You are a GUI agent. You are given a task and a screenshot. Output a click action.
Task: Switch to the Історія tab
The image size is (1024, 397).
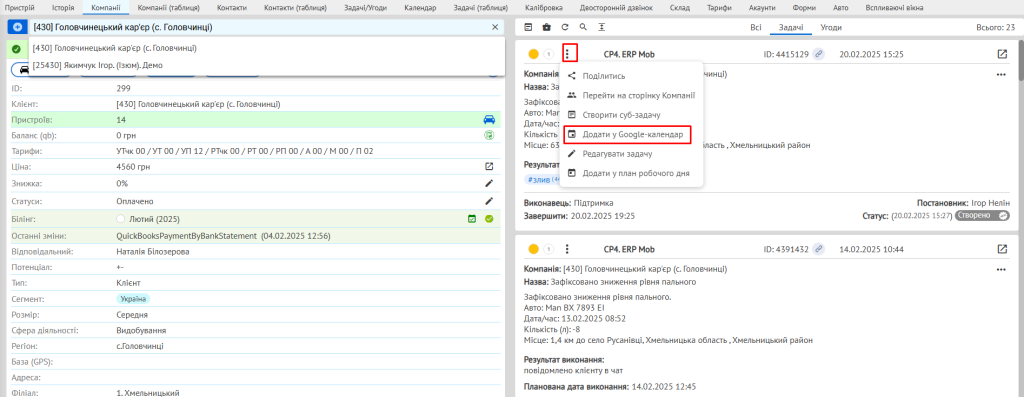[63, 8]
